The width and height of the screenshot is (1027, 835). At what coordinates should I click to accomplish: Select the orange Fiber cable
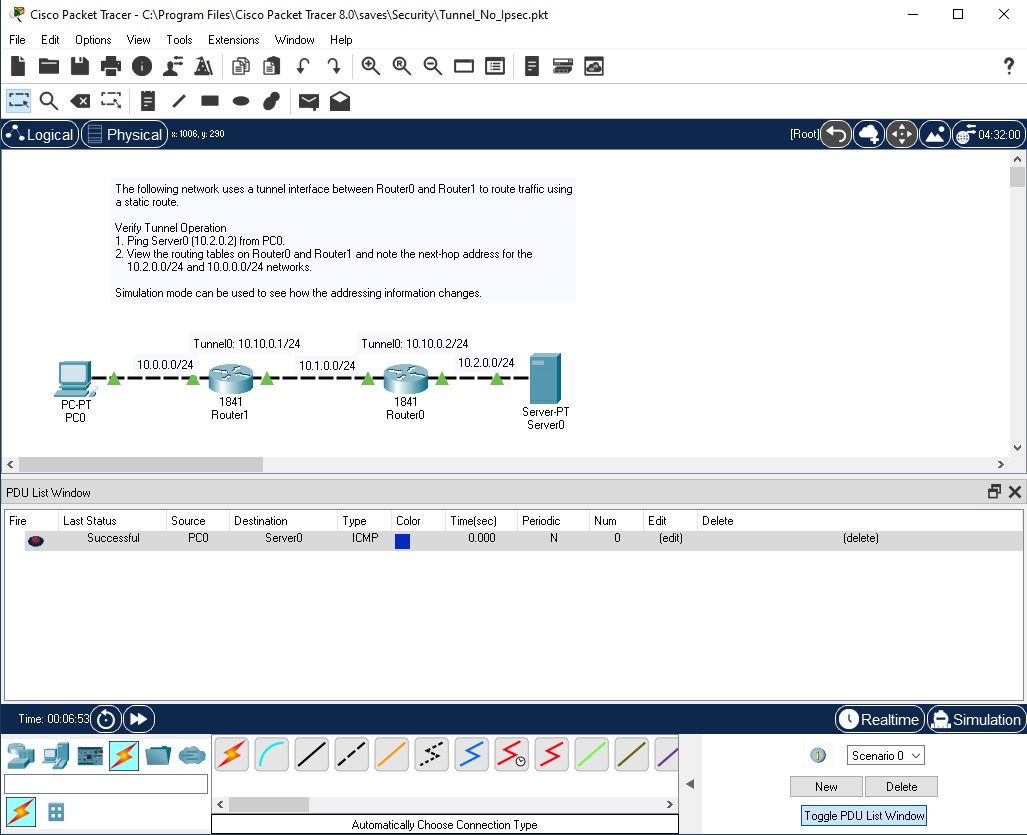click(392, 754)
